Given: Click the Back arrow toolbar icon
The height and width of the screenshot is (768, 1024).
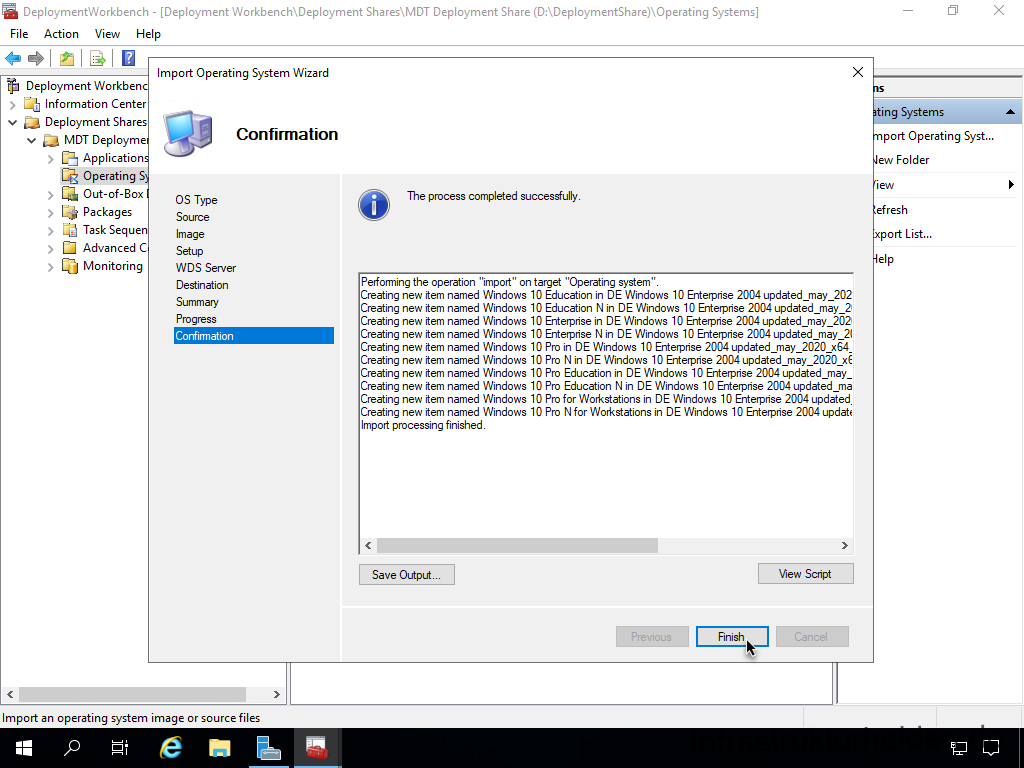Looking at the screenshot, I should coord(13,59).
